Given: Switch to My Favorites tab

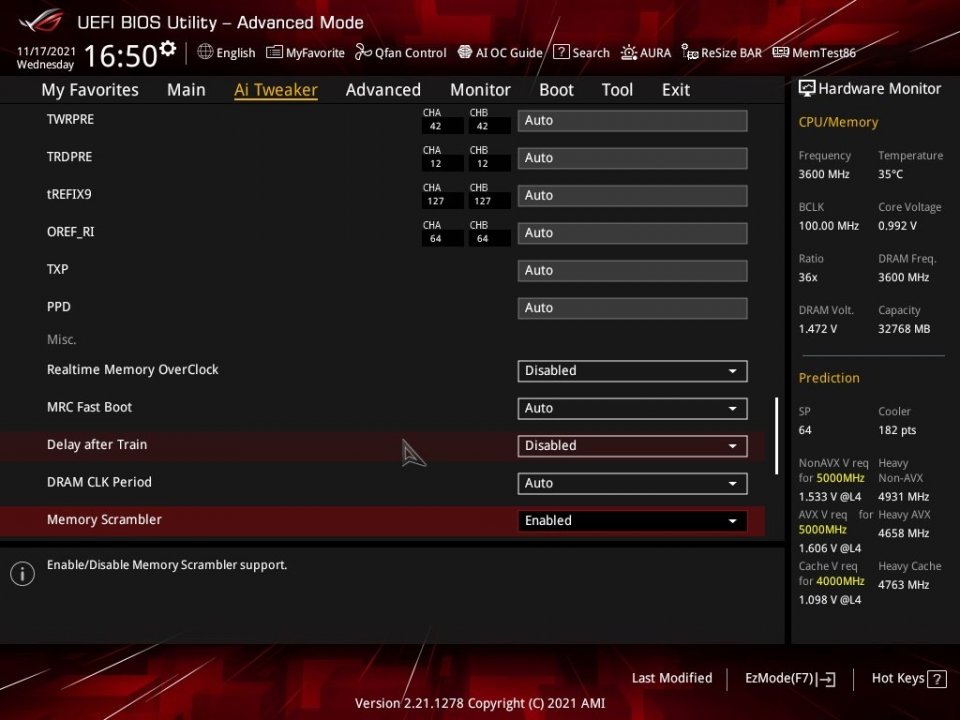Looking at the screenshot, I should tap(90, 90).
